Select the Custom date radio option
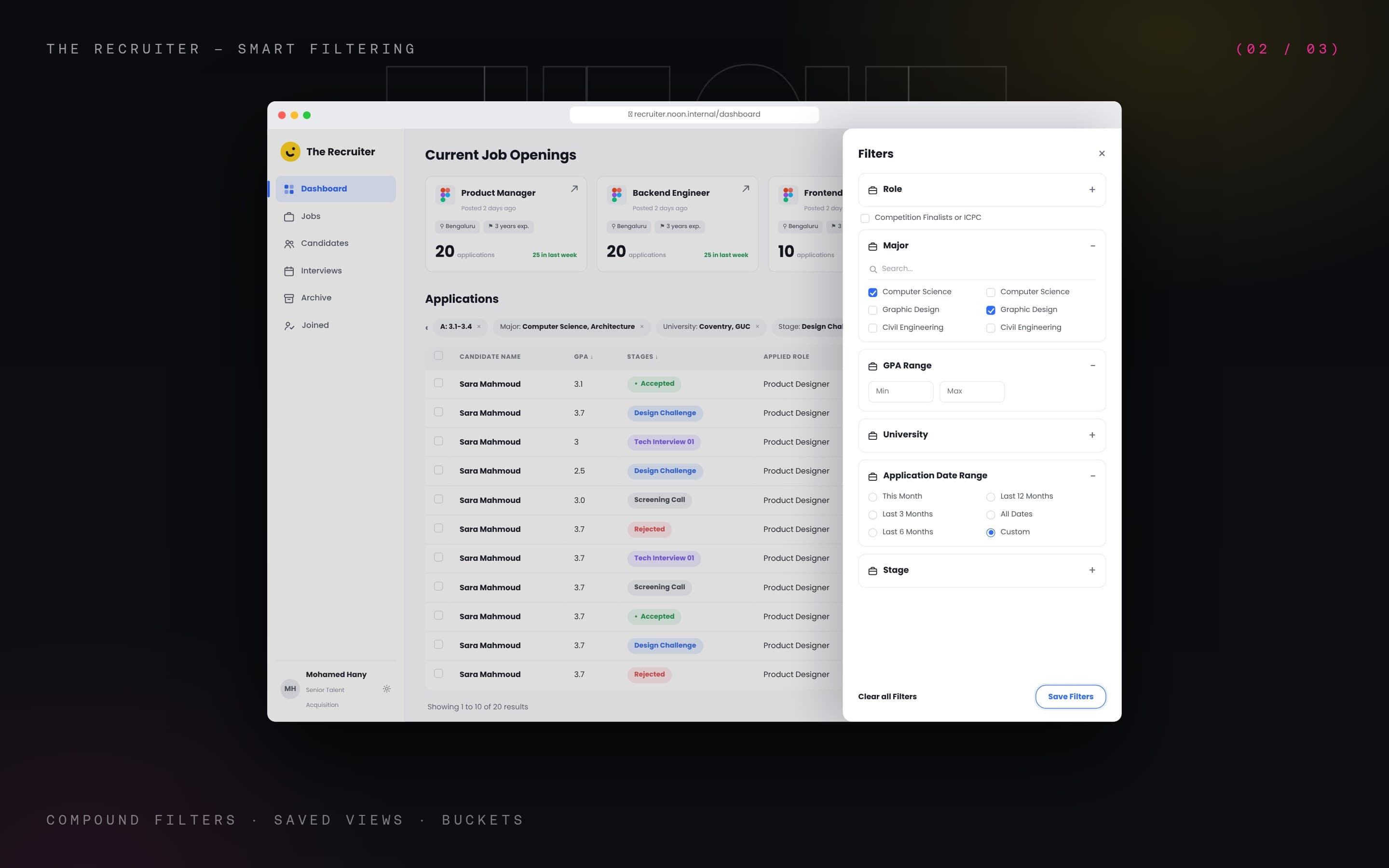Viewport: 1389px width, 868px height. click(x=990, y=533)
